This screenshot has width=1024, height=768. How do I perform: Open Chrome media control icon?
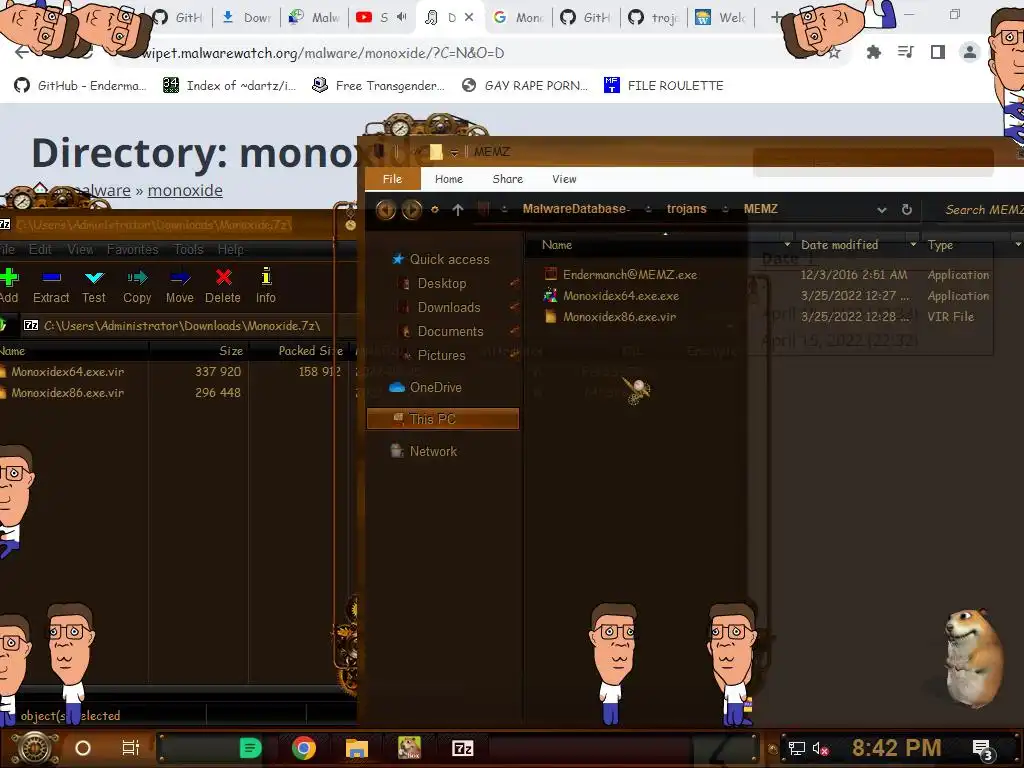tap(905, 52)
